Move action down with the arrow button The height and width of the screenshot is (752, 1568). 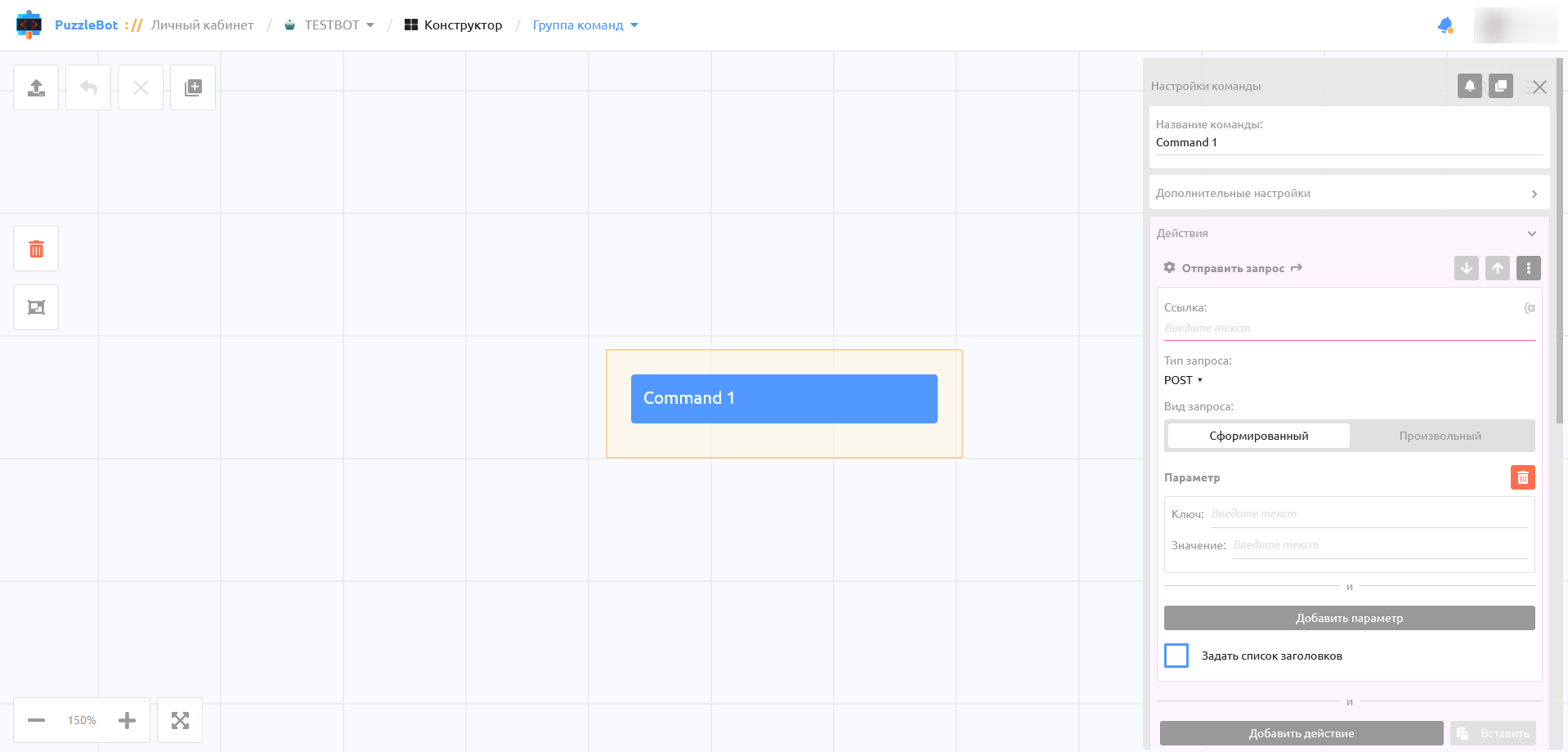[x=1467, y=268]
